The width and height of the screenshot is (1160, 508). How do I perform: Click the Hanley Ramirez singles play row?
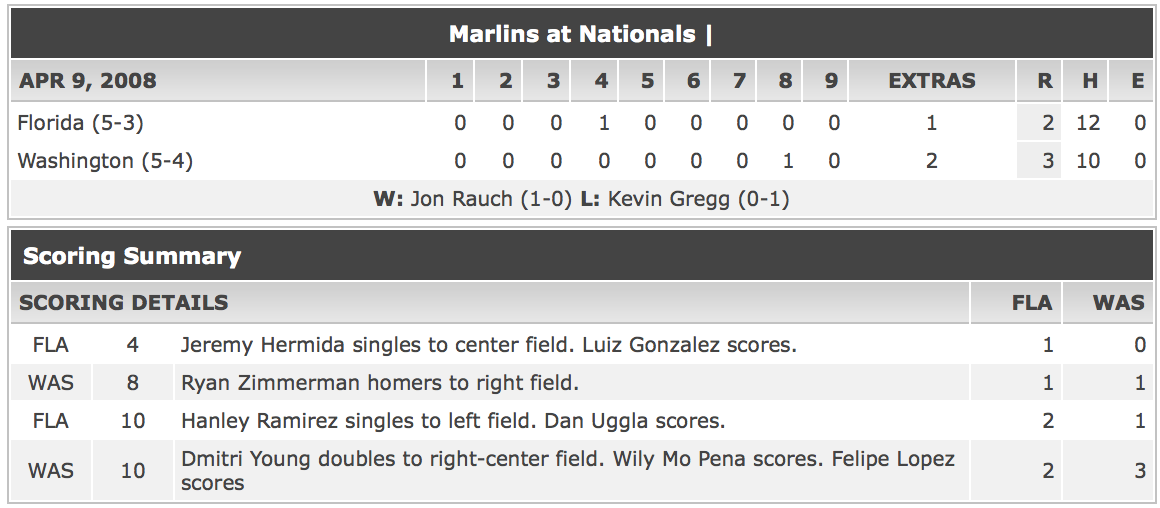click(x=581, y=421)
